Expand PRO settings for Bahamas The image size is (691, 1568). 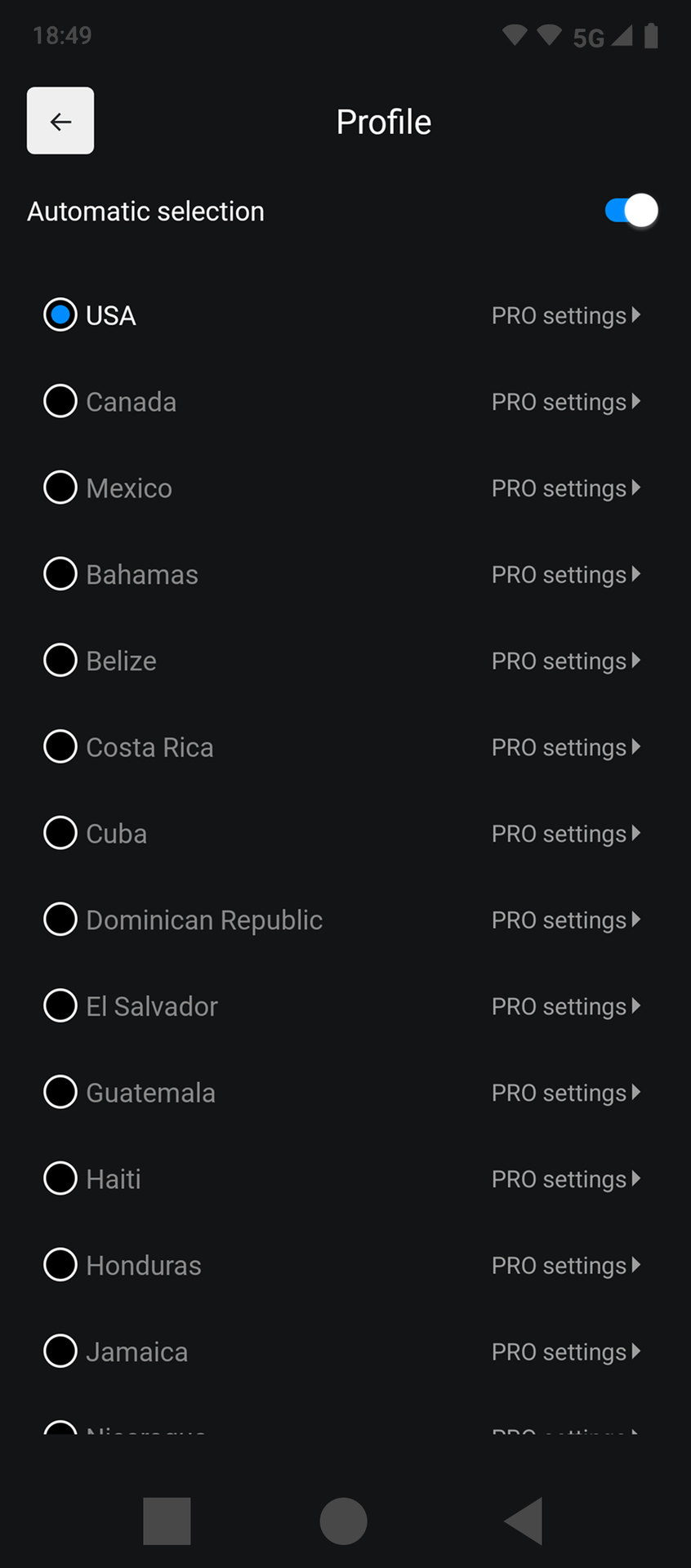(x=566, y=574)
